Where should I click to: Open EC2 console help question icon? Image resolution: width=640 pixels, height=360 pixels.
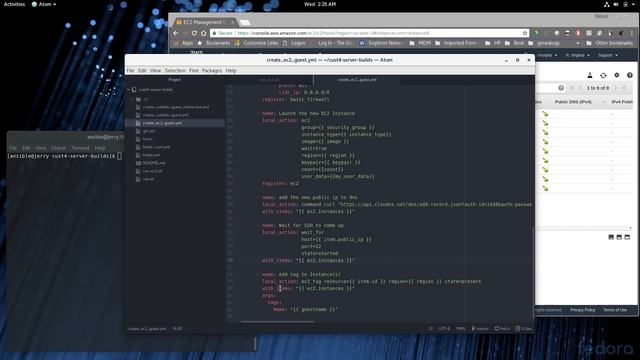pos(630,75)
